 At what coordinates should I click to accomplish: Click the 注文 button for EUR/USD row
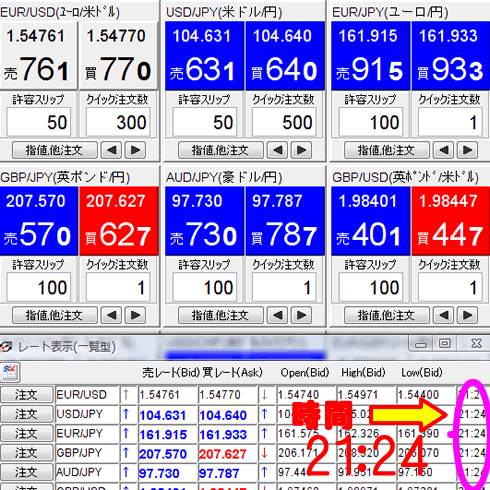click(27, 395)
